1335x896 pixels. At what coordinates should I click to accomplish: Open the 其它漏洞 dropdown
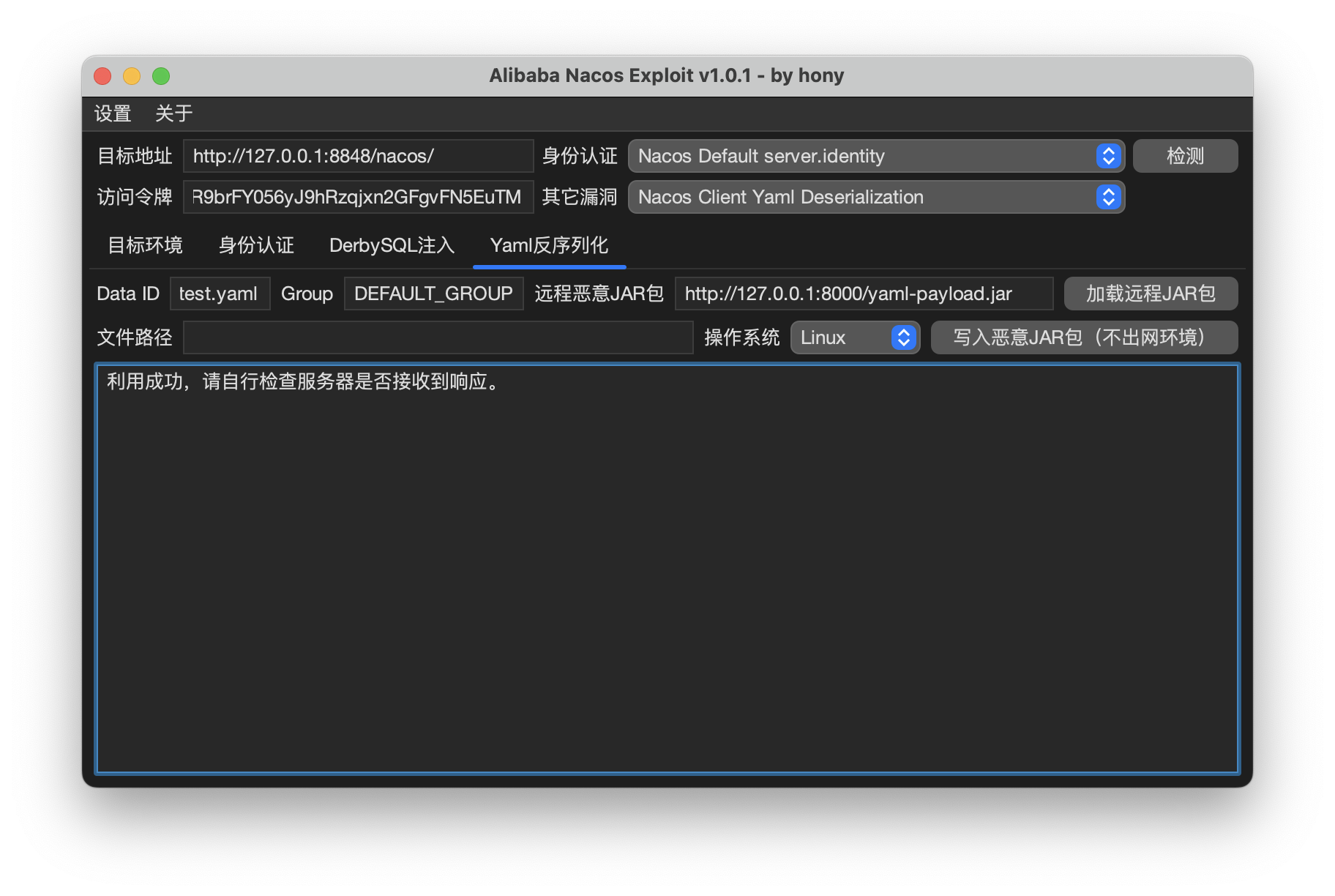[876, 197]
